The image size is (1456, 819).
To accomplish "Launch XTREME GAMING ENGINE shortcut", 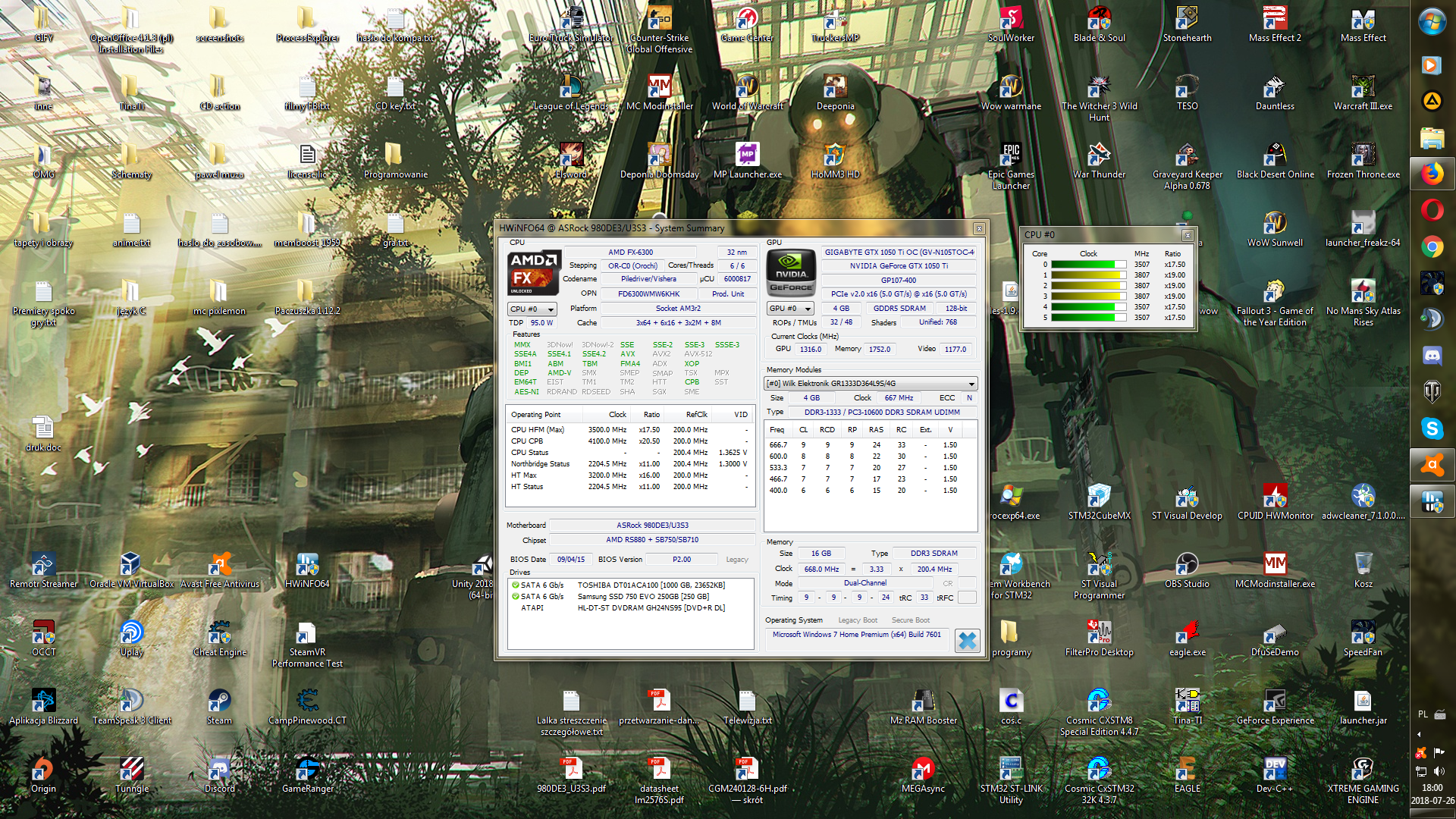I will pyautogui.click(x=1363, y=780).
